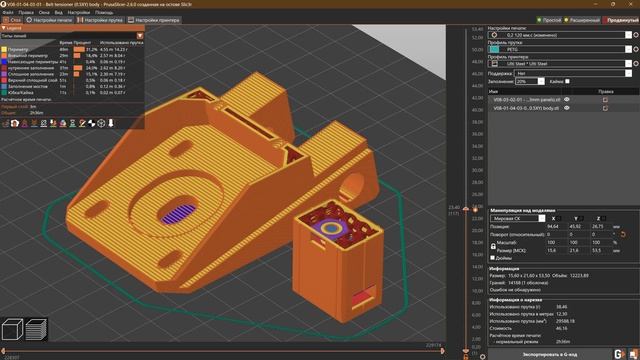Open legend view type dropdown arrow

click(140, 36)
